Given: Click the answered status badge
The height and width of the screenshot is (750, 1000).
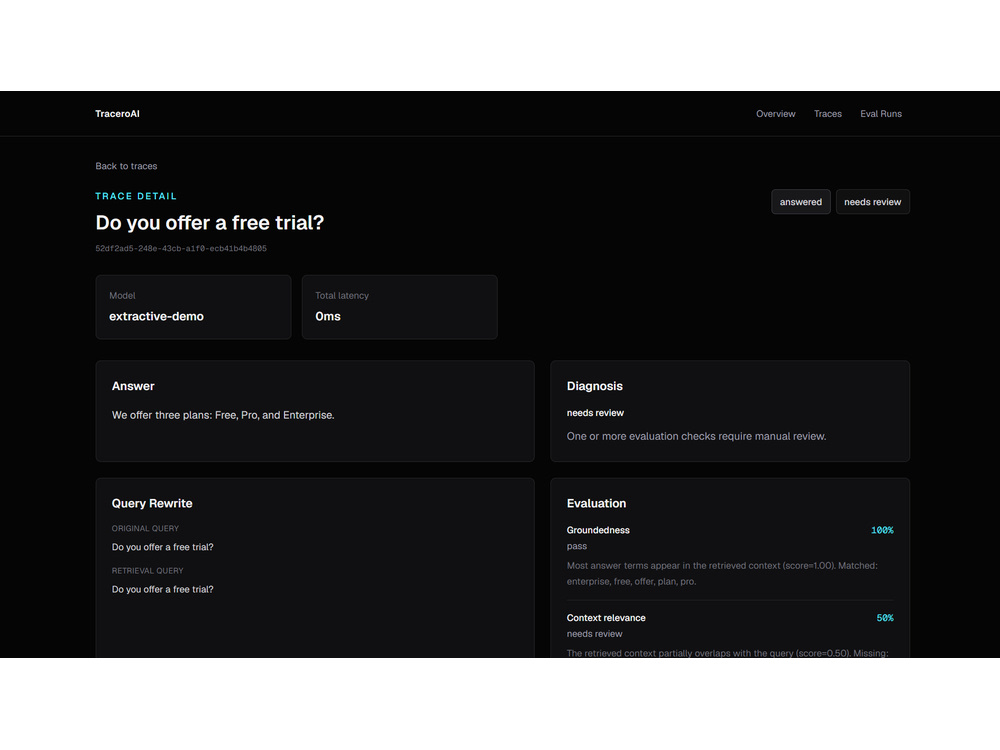Looking at the screenshot, I should 800,202.
